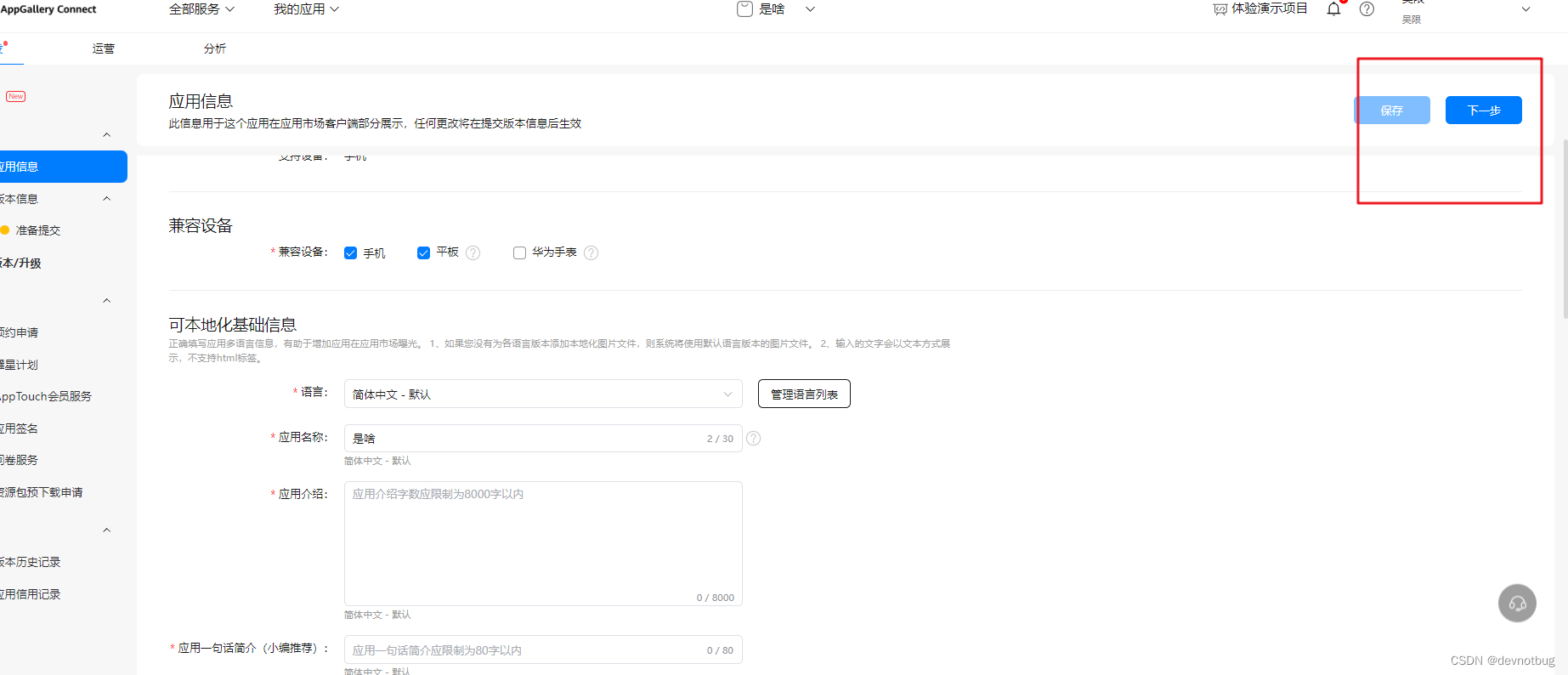Screen dimensions: 1568x675
Task: Click the 保存 save button
Action: click(1392, 111)
